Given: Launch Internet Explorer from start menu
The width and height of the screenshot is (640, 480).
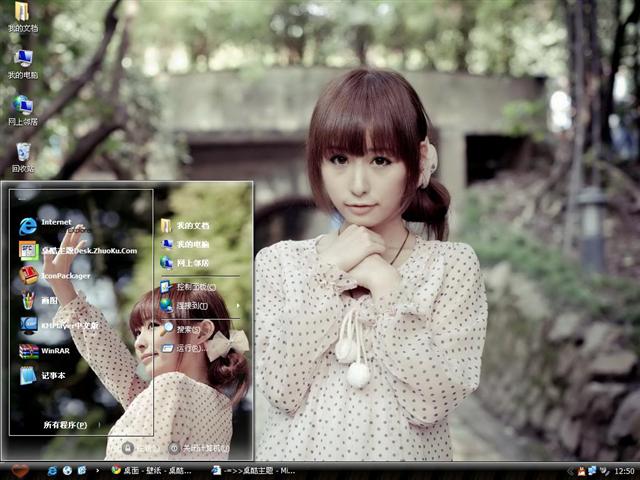Looking at the screenshot, I should click(56, 226).
